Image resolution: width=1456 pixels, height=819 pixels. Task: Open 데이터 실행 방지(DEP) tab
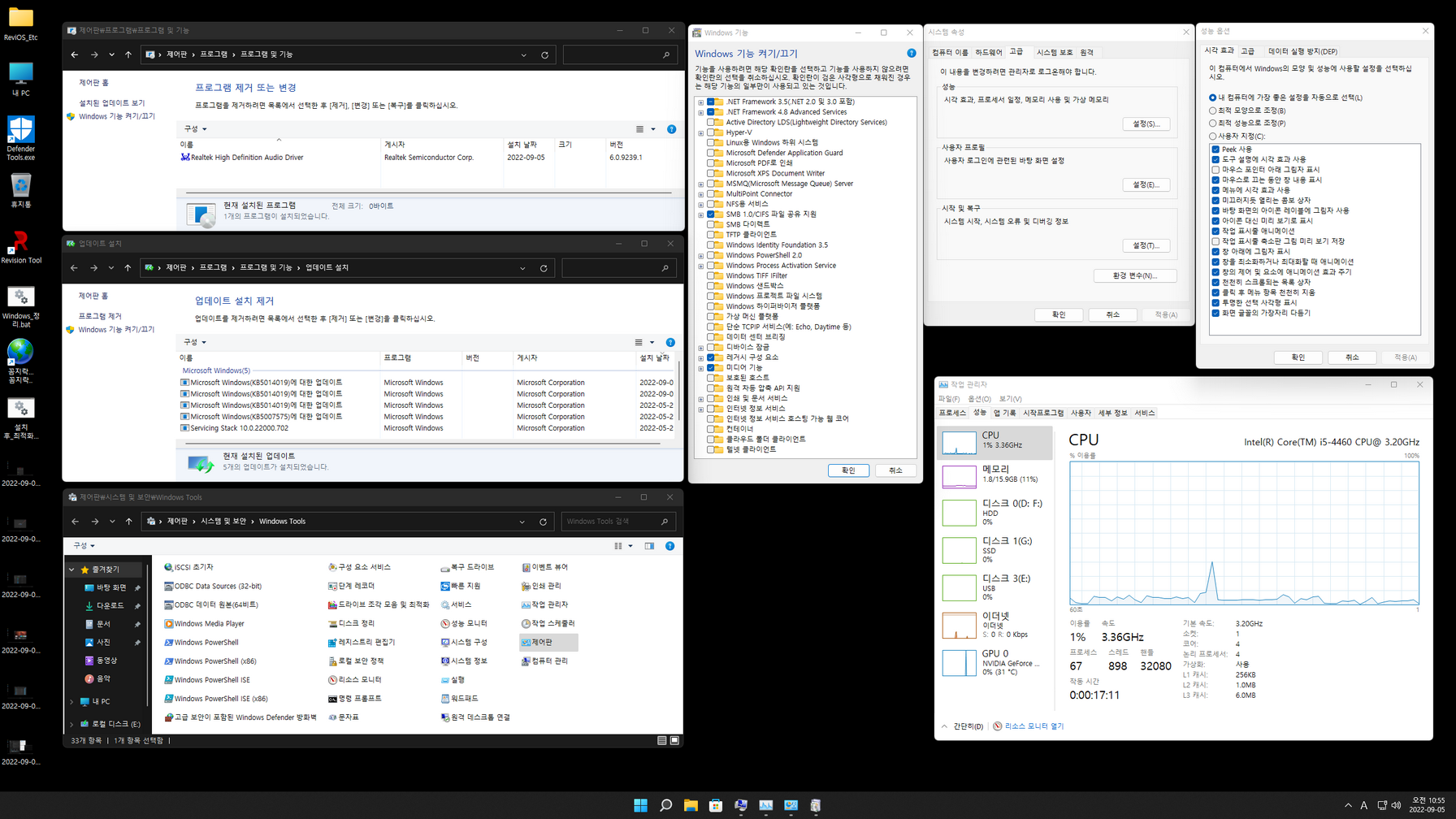[1302, 51]
